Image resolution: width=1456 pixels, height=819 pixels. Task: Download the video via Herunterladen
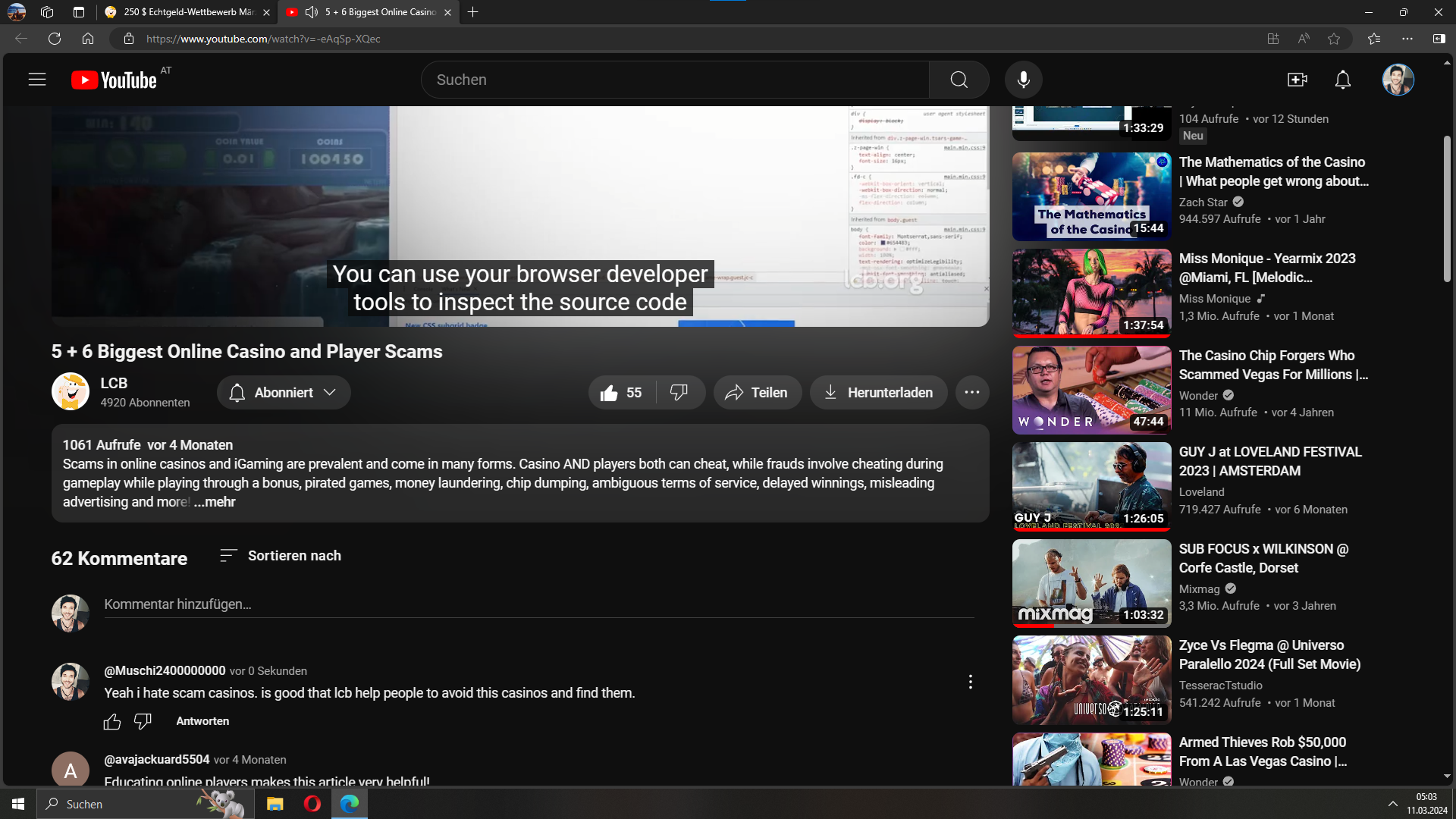point(878,393)
